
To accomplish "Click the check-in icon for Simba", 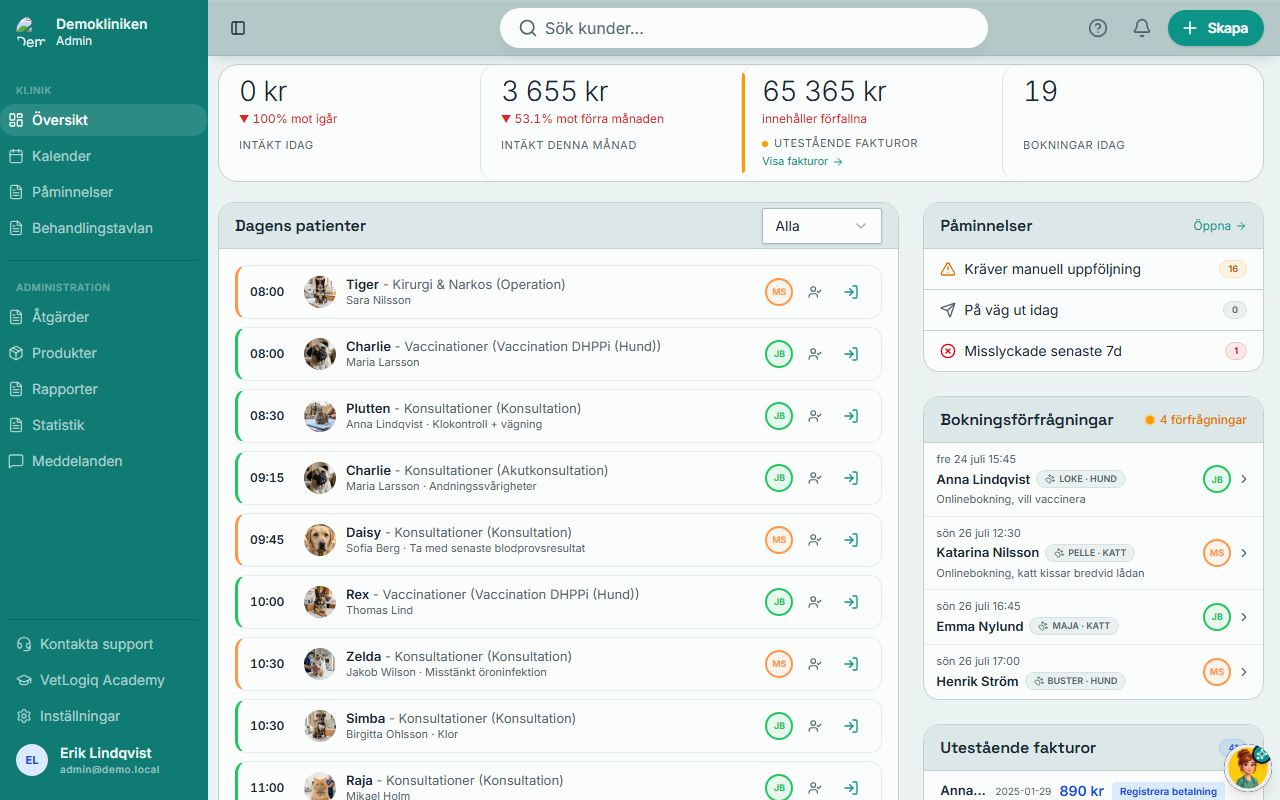I will (851, 726).
